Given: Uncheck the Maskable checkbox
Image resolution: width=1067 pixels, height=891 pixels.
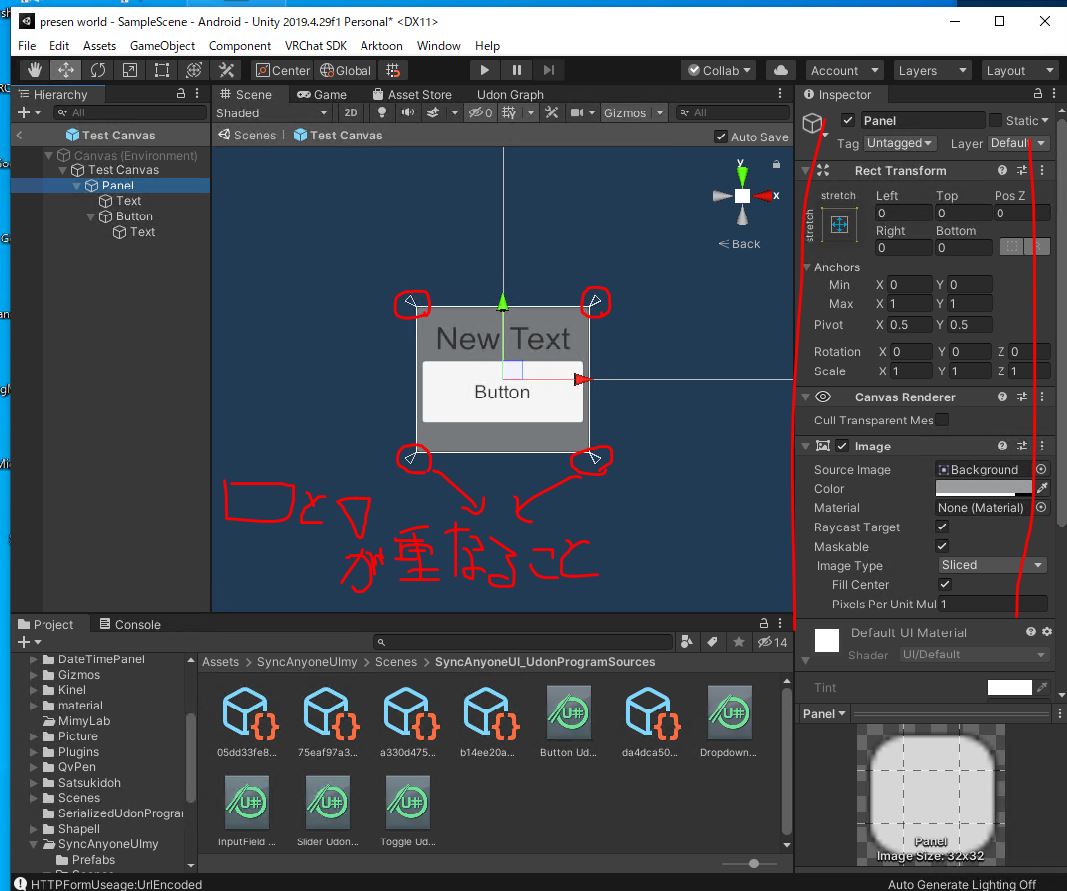Looking at the screenshot, I should coord(942,546).
